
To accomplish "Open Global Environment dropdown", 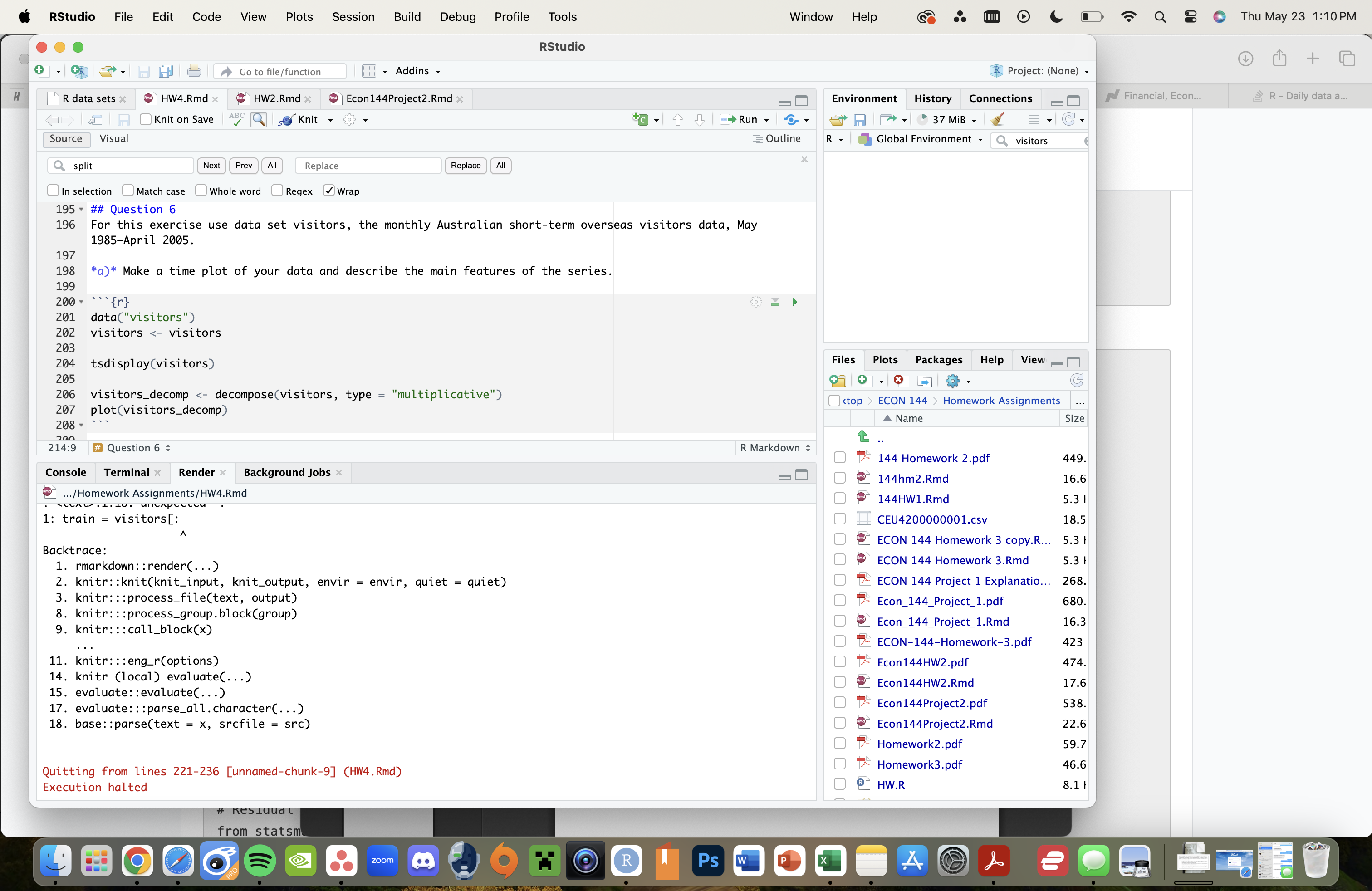I will [x=921, y=139].
